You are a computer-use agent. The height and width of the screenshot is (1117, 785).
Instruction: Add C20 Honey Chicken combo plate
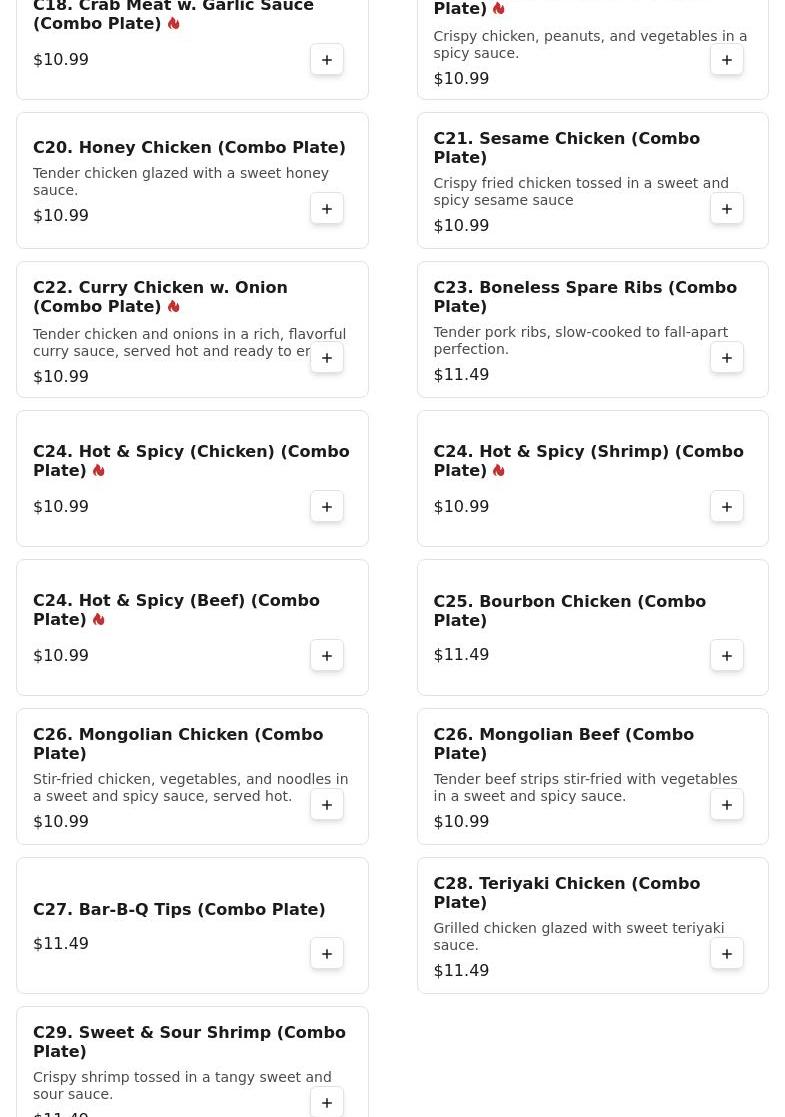[x=326, y=209]
